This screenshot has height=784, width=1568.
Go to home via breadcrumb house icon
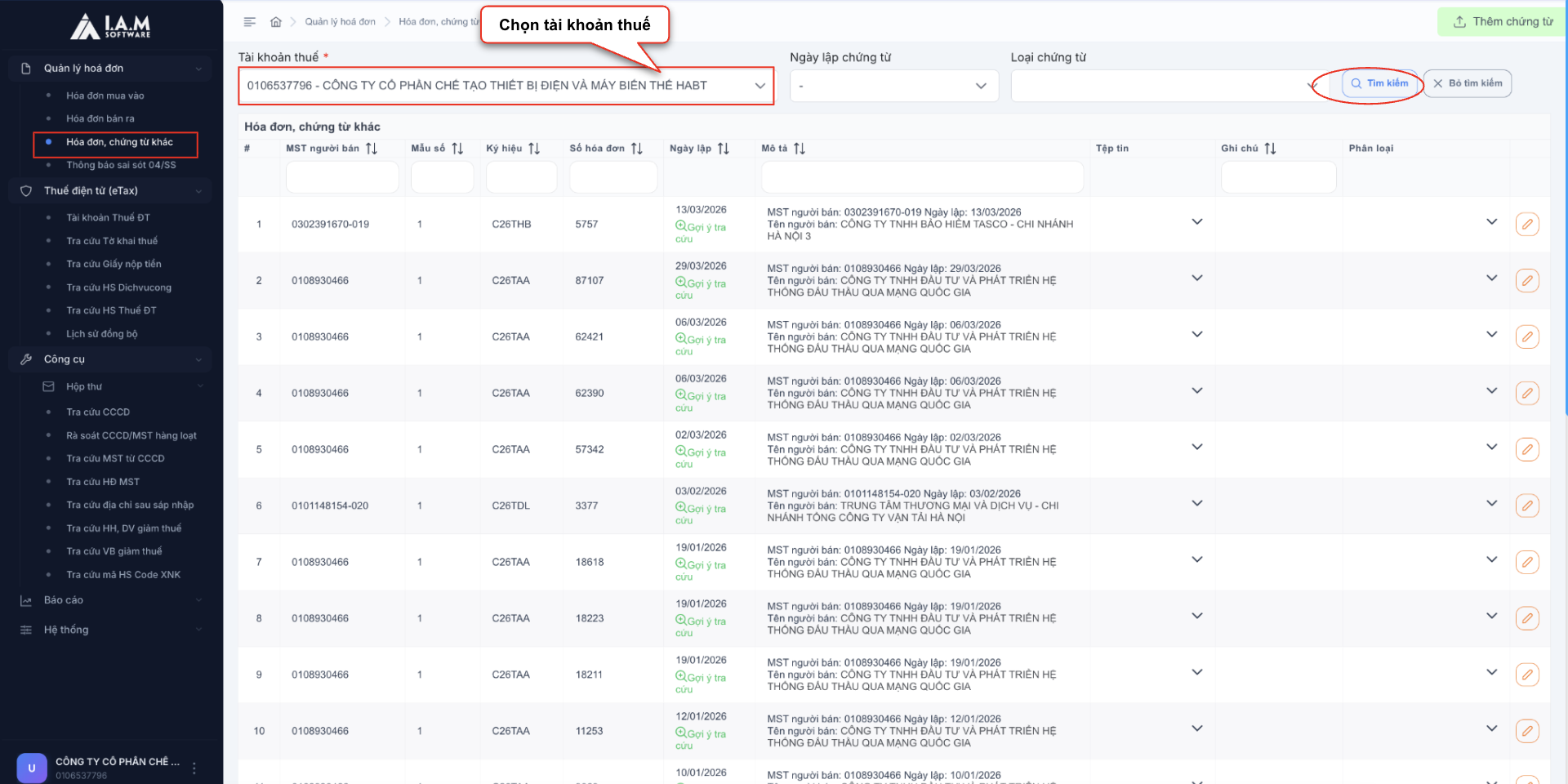point(276,22)
